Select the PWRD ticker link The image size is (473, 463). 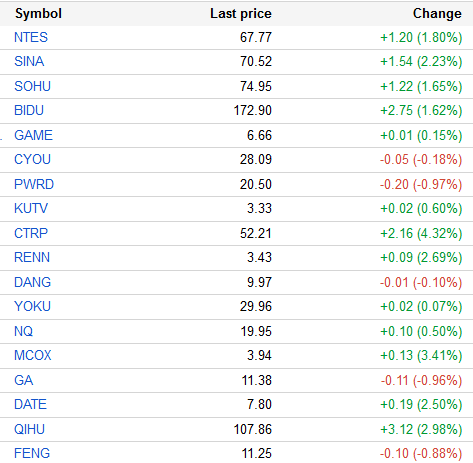pos(34,184)
